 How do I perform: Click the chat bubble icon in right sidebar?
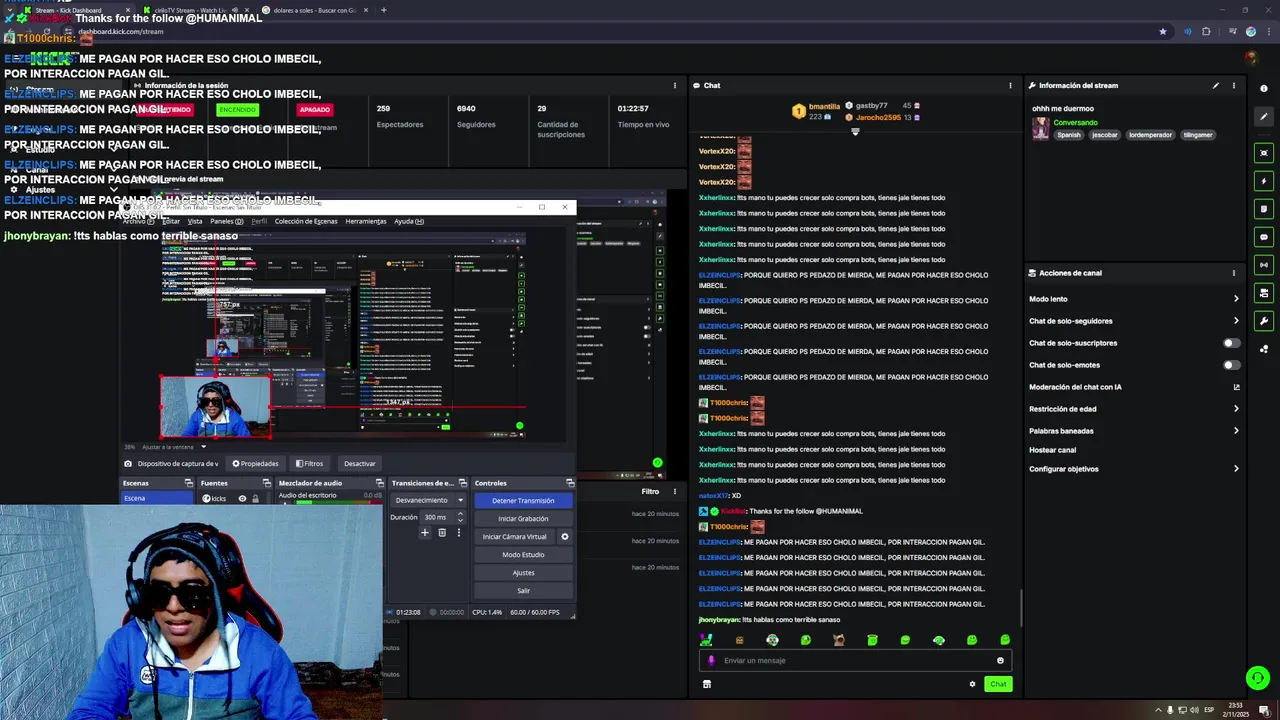point(1264,237)
